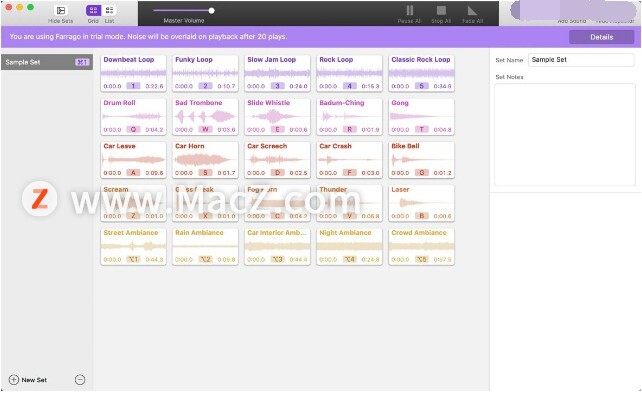Play the Car Leave tile
Screen dimensions: 642x397
pos(133,160)
